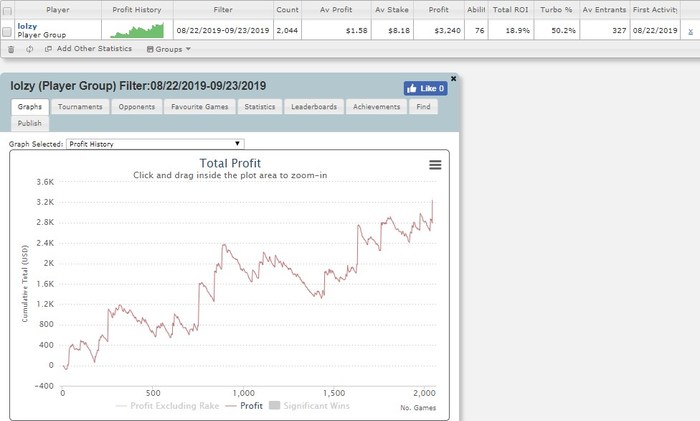
Task: Click the green profit history thumbnail
Action: 137,31
